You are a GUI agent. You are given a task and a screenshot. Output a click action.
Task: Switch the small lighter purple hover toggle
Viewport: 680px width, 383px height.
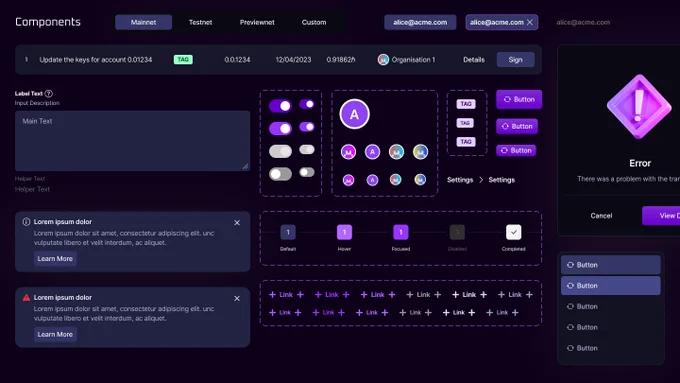click(x=307, y=127)
